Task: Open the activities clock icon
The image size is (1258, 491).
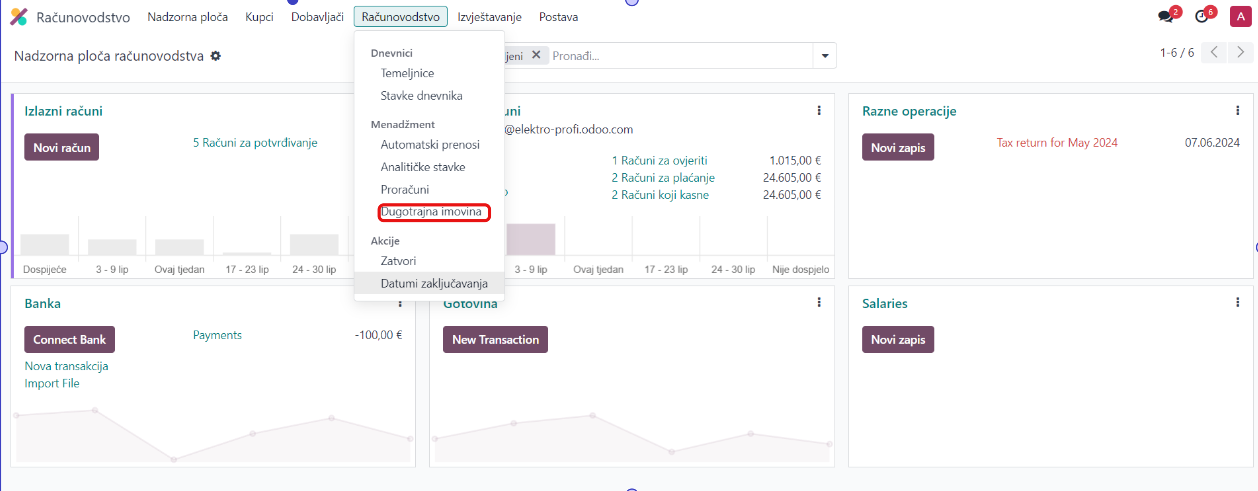Action: [1201, 17]
